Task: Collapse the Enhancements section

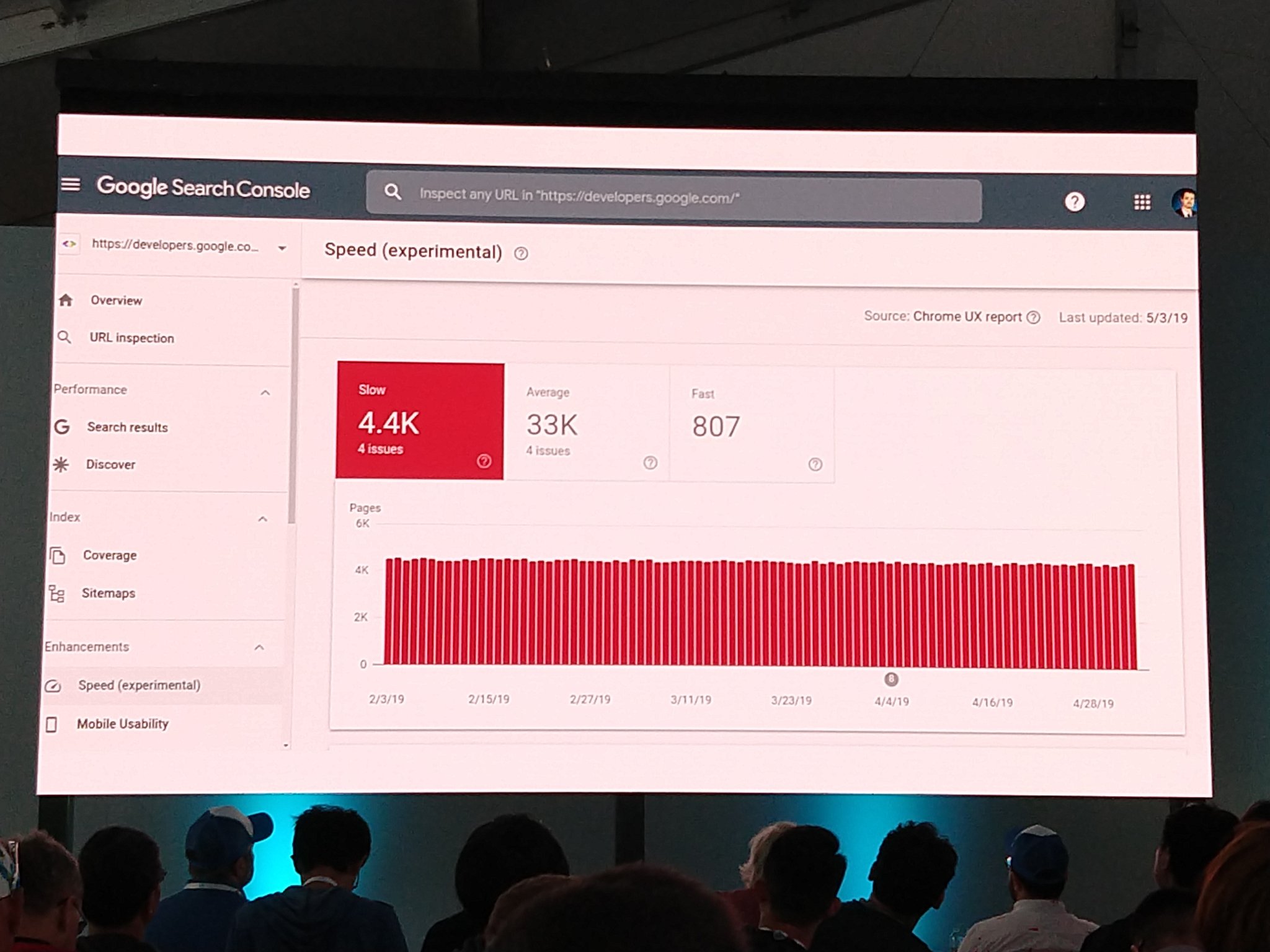Action: coord(259,648)
